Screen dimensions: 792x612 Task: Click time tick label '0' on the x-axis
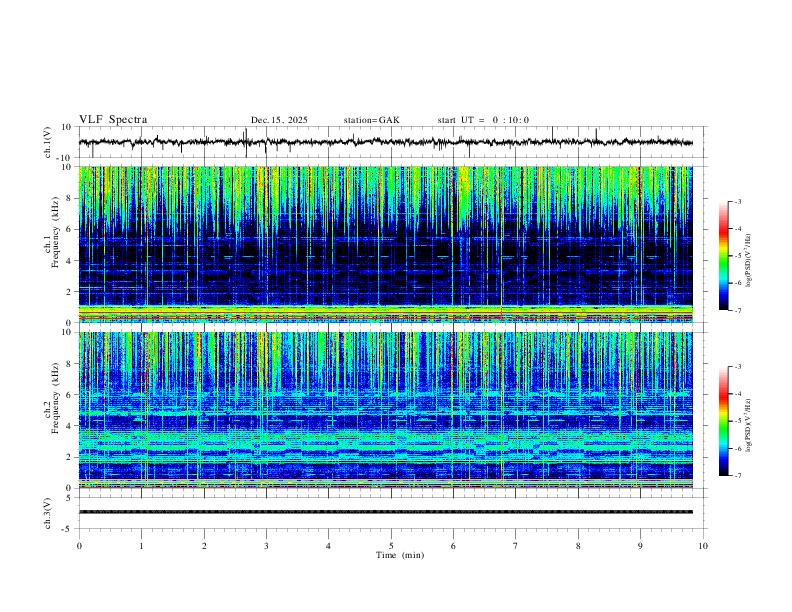click(x=79, y=546)
